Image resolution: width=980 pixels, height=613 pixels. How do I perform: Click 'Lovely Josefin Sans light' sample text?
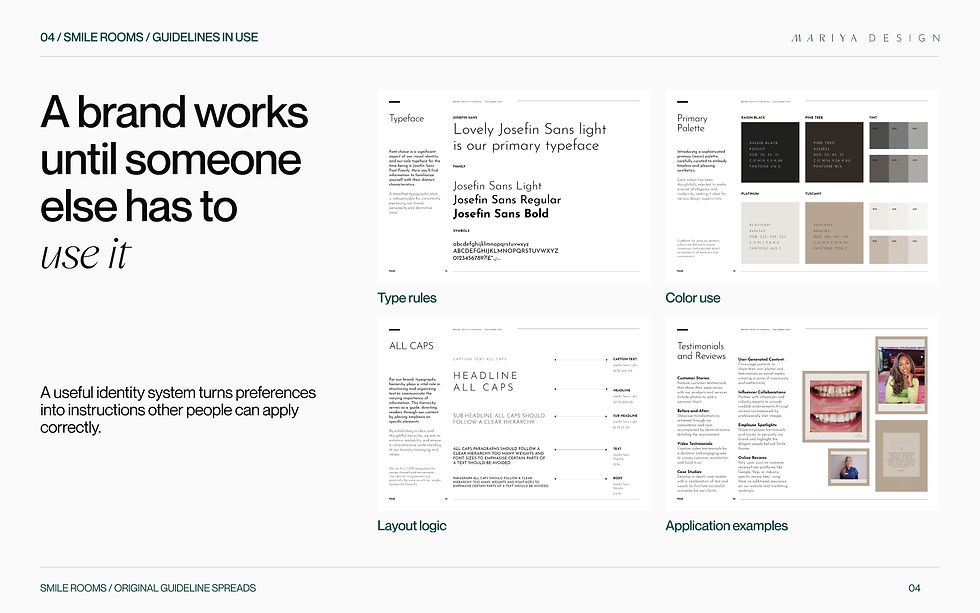point(529,129)
